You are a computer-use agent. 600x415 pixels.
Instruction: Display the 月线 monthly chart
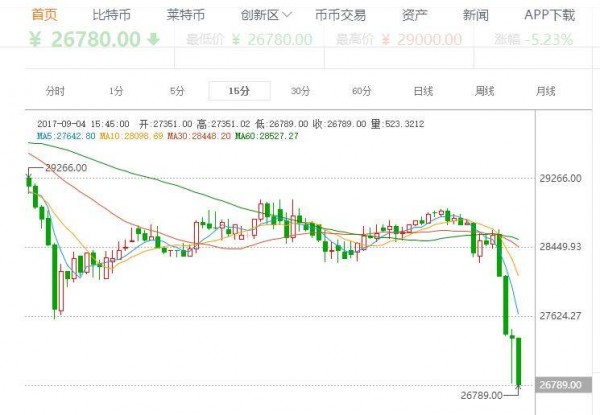[x=545, y=91]
